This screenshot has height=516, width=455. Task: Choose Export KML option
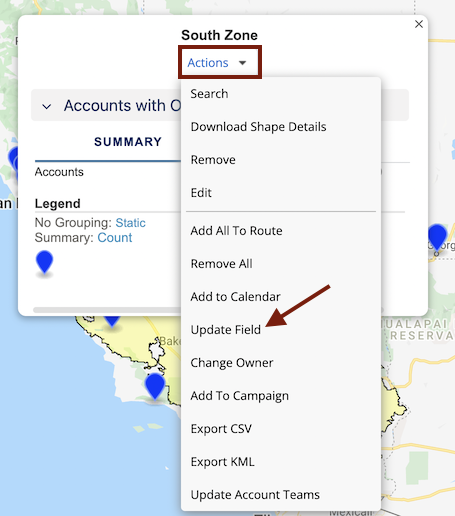tap(222, 462)
